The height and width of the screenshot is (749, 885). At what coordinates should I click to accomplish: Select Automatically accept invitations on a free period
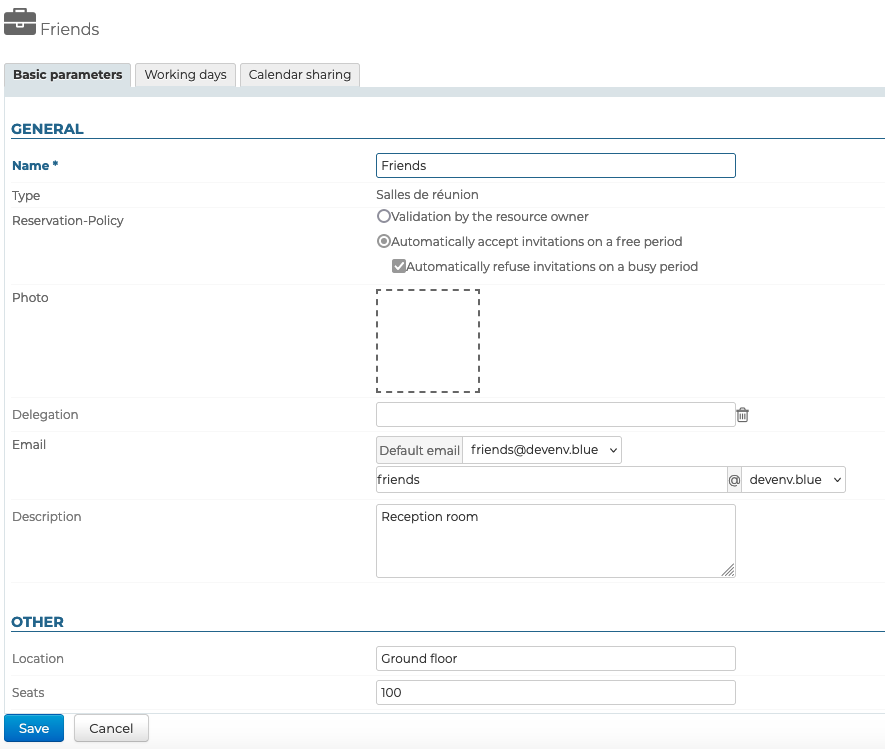383,241
